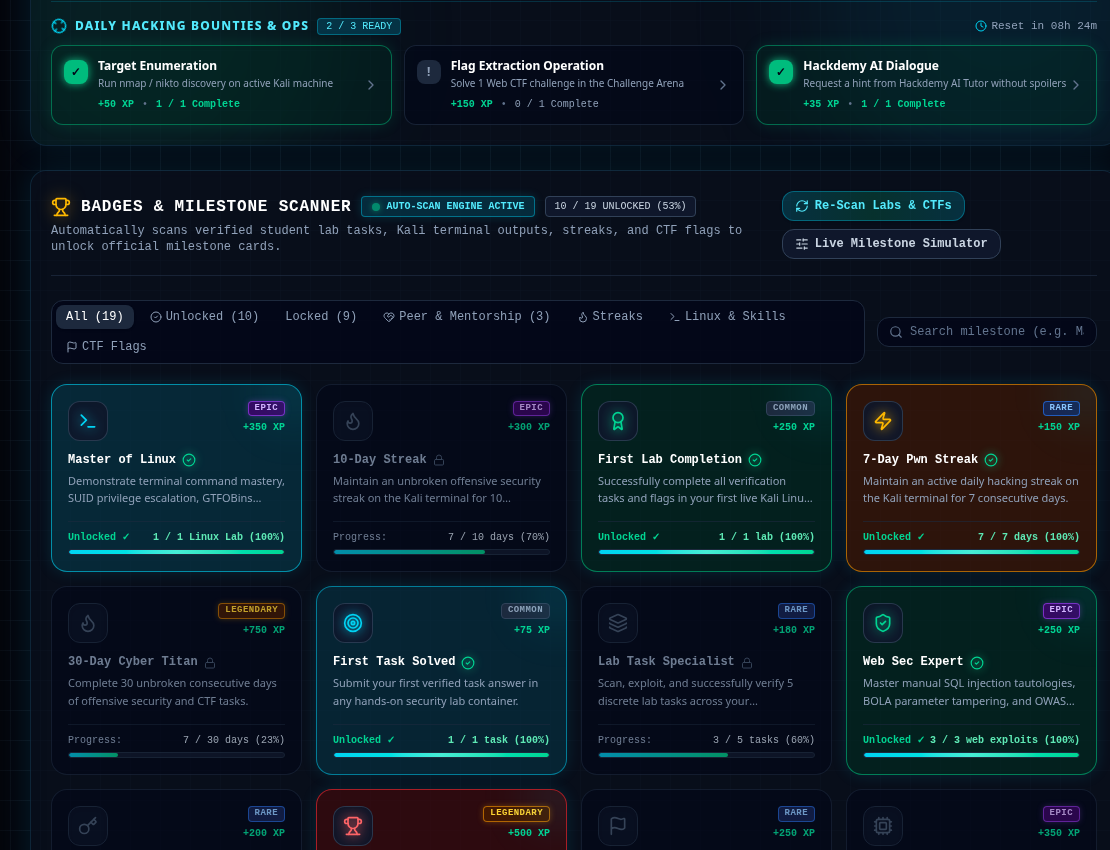Click the 7-Day Pwn Streak lightning icon
Screen dimensions: 1110x850
click(882, 421)
